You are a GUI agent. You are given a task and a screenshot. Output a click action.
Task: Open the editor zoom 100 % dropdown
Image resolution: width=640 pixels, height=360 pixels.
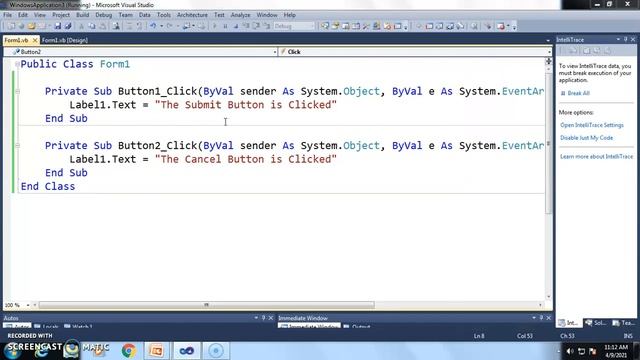[28, 305]
